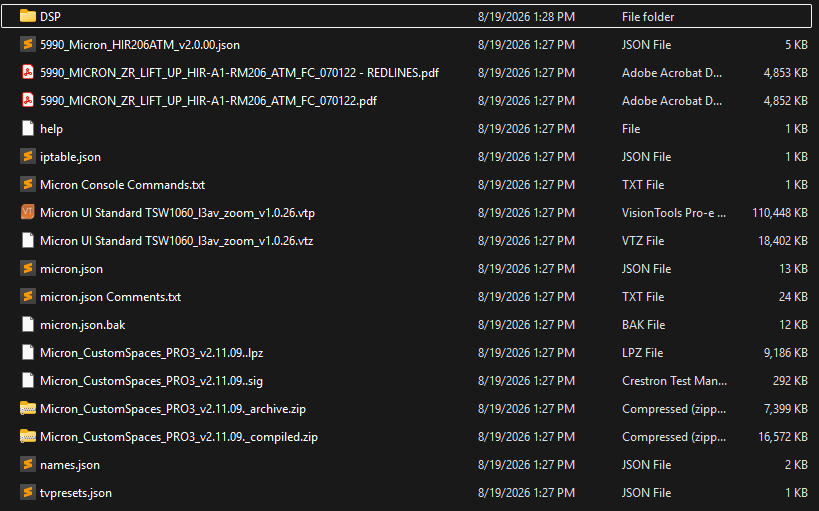Select the DSP folder name
The image size is (819, 511).
click(50, 17)
